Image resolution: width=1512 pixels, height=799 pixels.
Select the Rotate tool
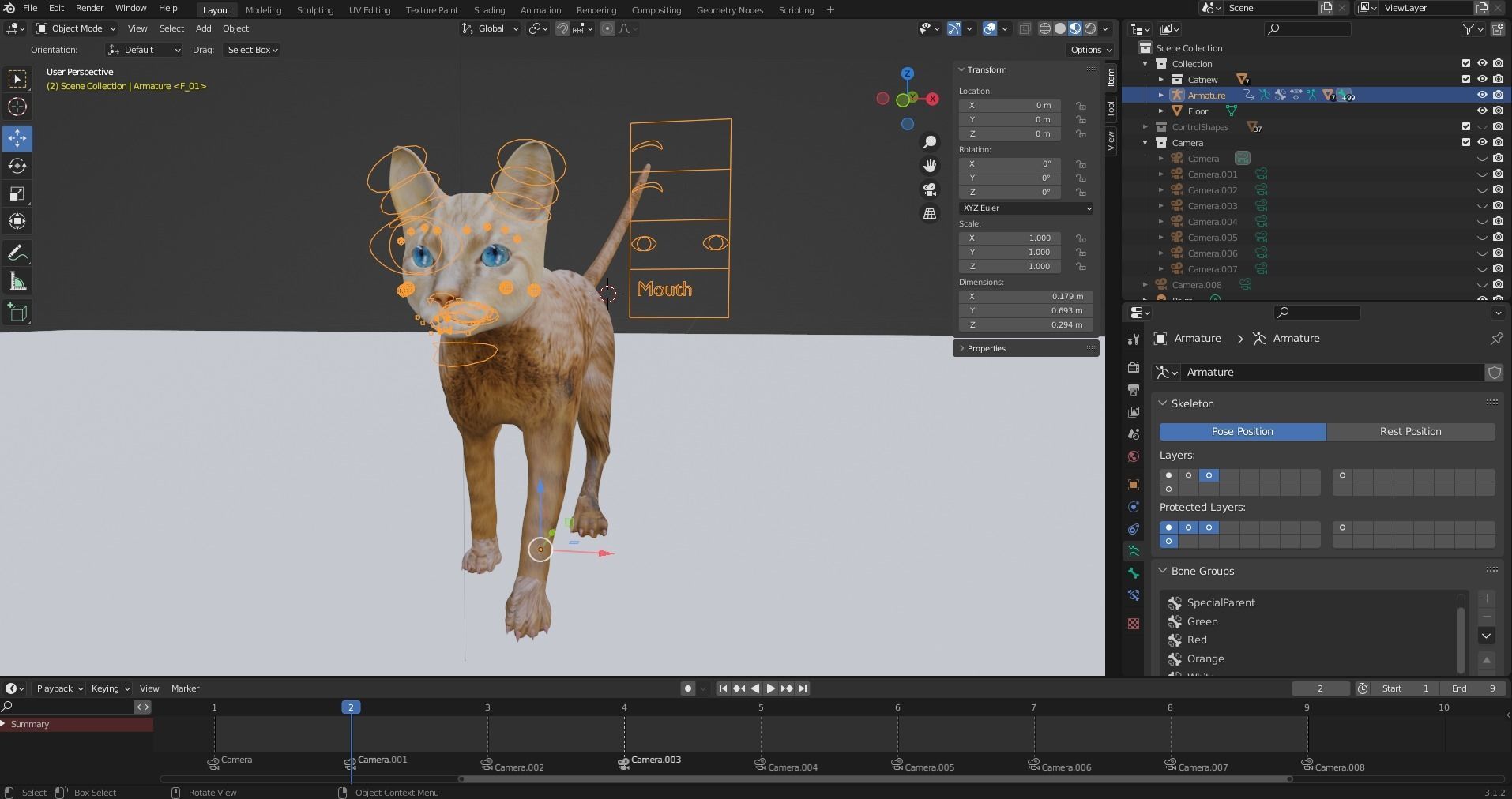17,166
